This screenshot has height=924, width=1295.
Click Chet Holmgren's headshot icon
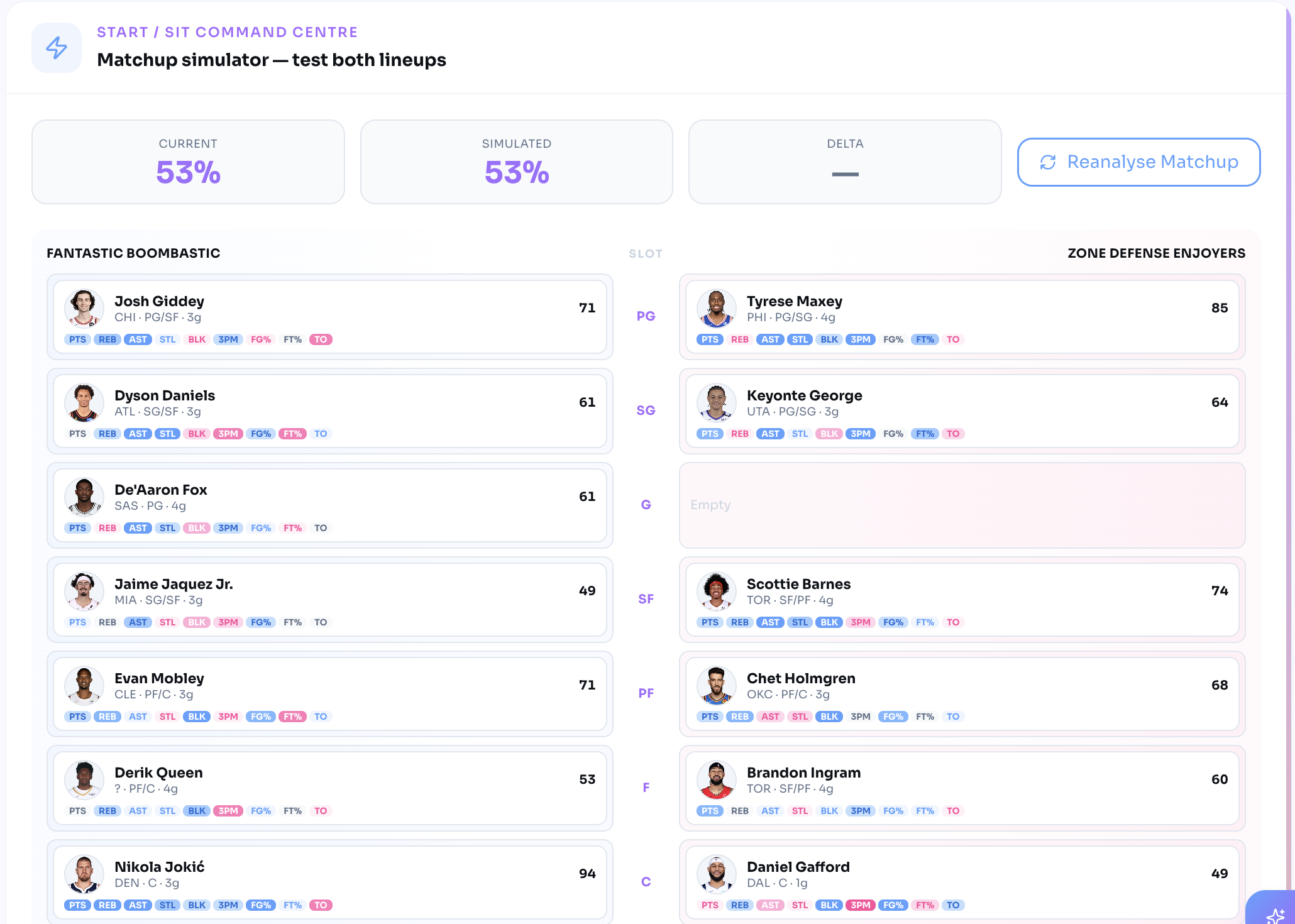pos(717,686)
